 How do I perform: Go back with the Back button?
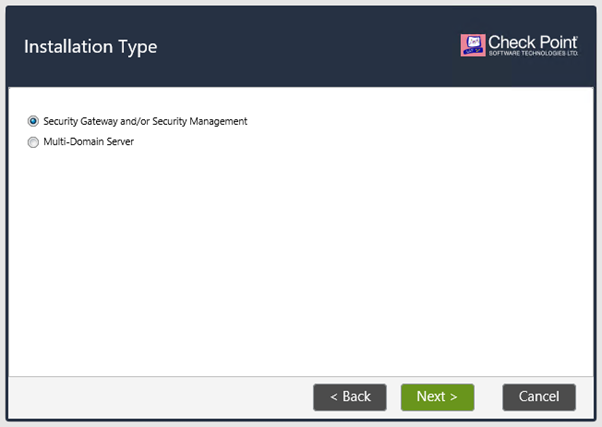point(350,397)
